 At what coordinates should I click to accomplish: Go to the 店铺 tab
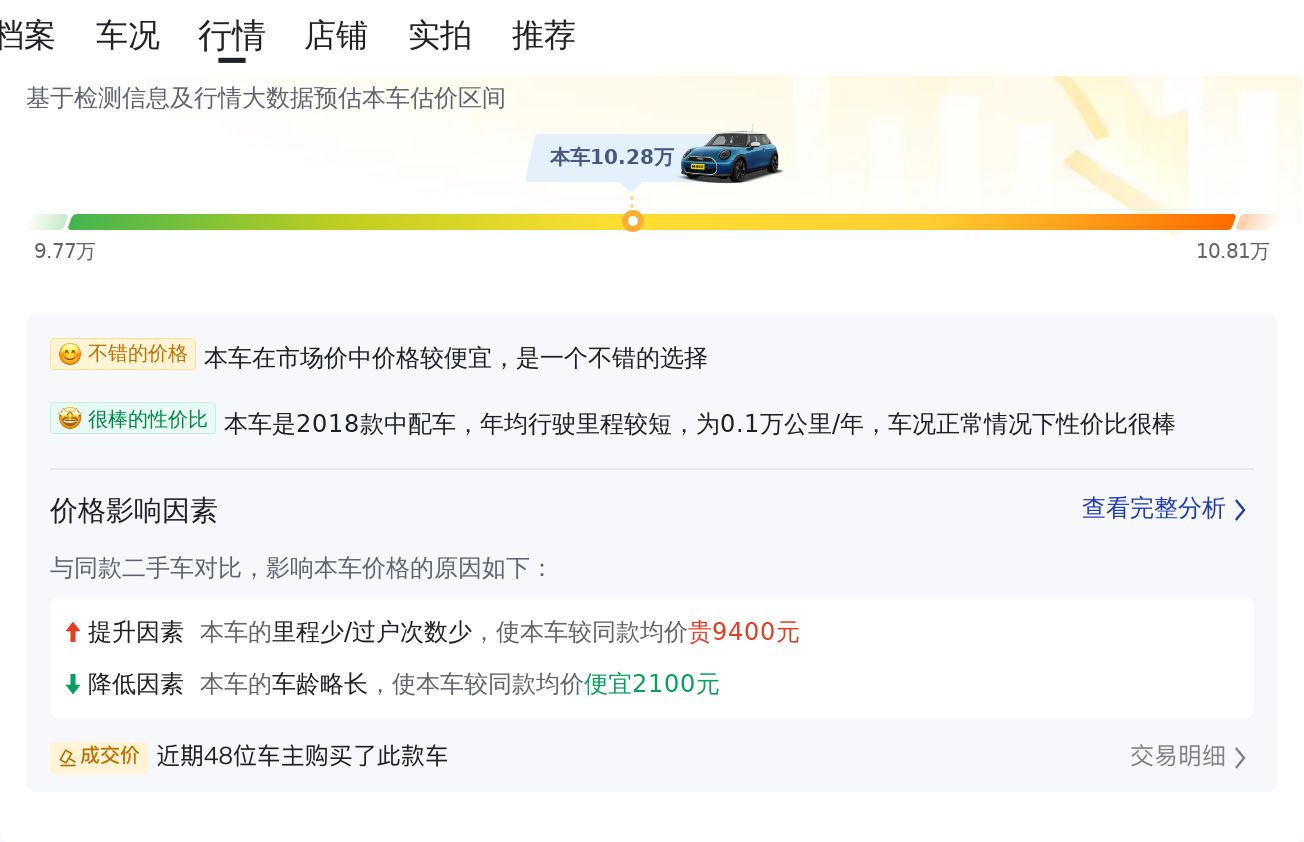(336, 36)
